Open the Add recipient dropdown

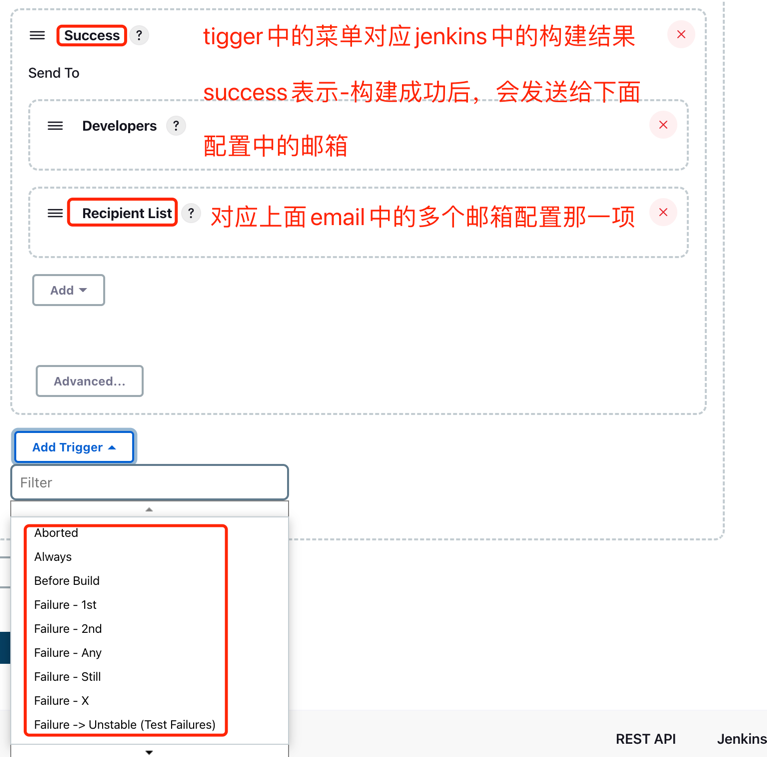pyautogui.click(x=68, y=290)
